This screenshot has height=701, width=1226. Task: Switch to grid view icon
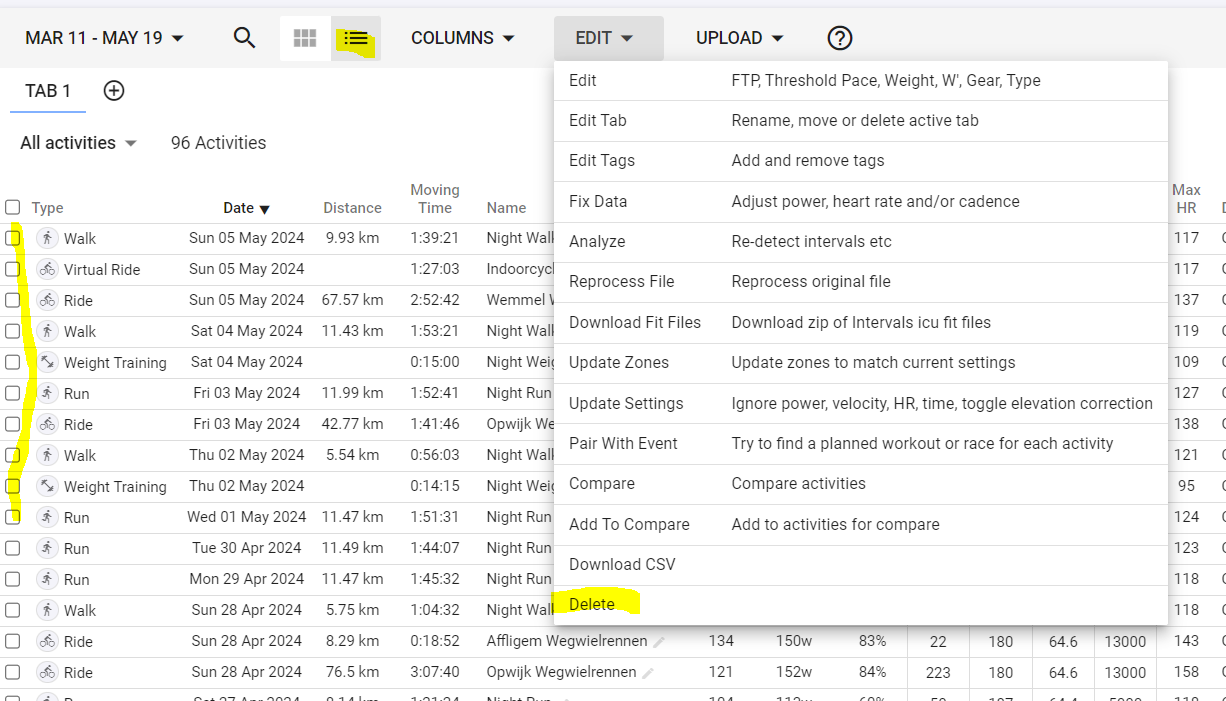tap(305, 38)
